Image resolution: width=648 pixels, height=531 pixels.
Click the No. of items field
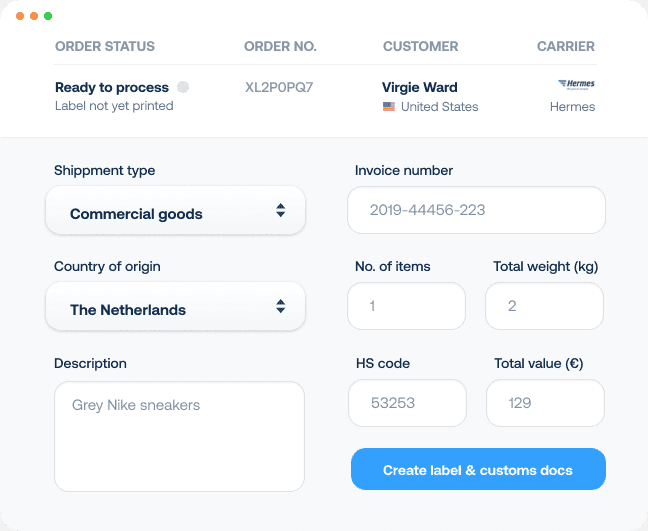pos(407,306)
